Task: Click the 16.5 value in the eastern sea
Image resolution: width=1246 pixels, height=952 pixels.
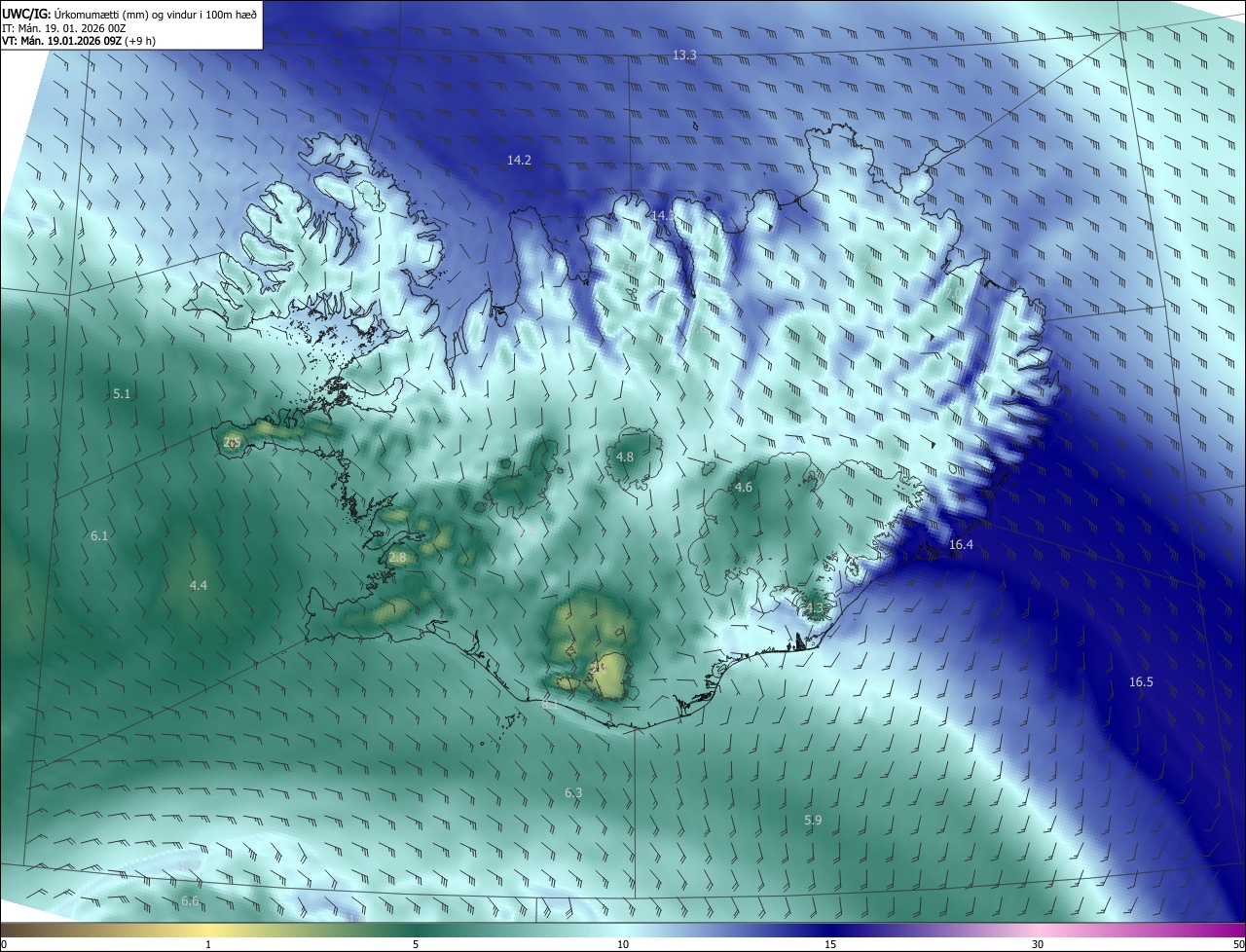Action: 1141,682
